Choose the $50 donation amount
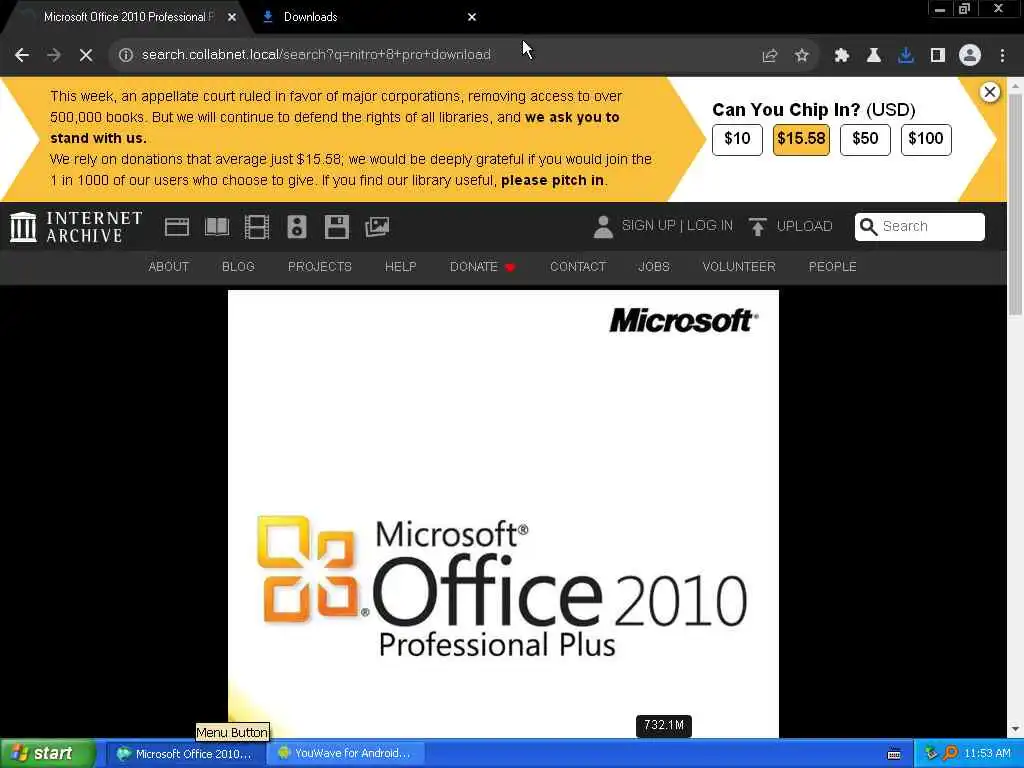 pos(865,139)
